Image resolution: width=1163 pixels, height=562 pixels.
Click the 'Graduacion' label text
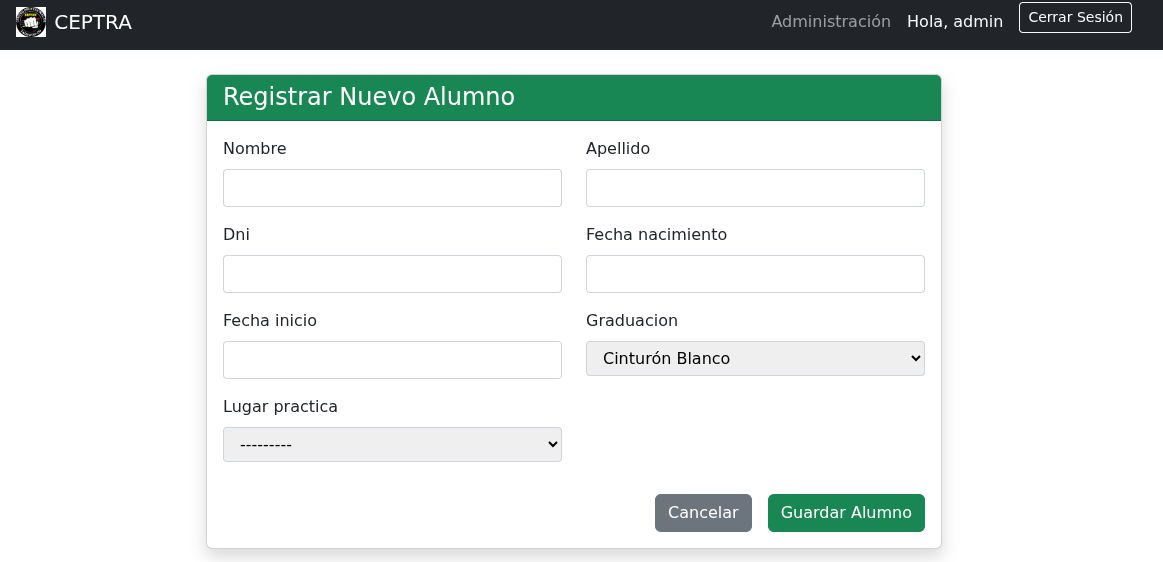click(x=631, y=321)
